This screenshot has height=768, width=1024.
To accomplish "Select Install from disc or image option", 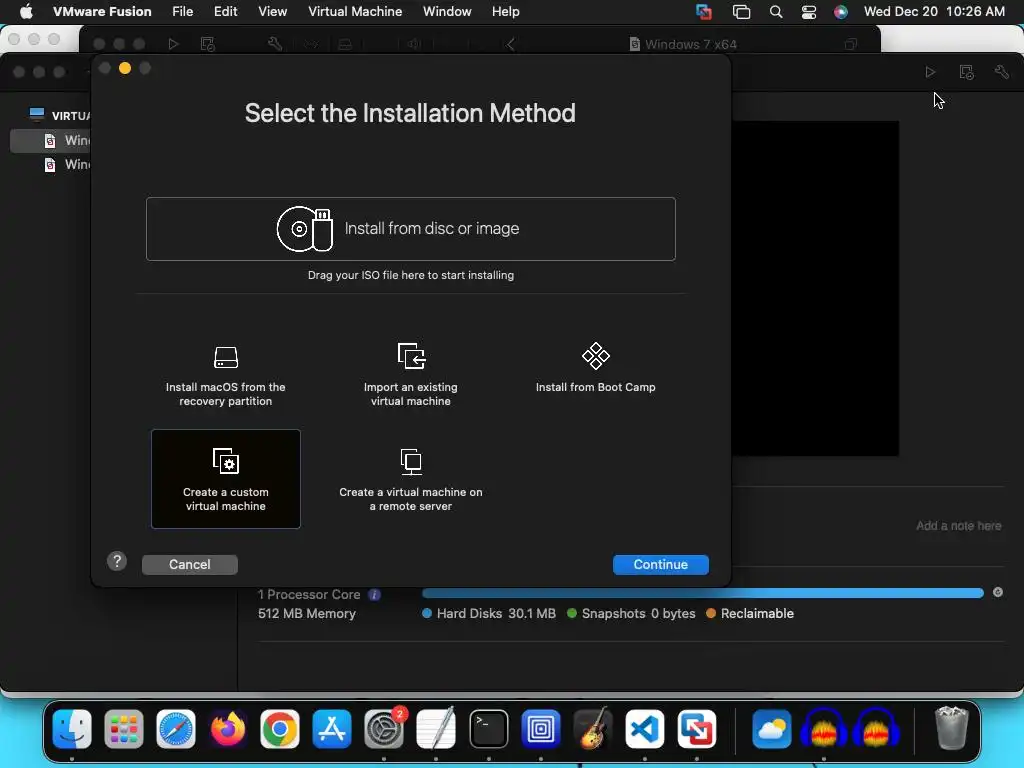I will click(411, 229).
